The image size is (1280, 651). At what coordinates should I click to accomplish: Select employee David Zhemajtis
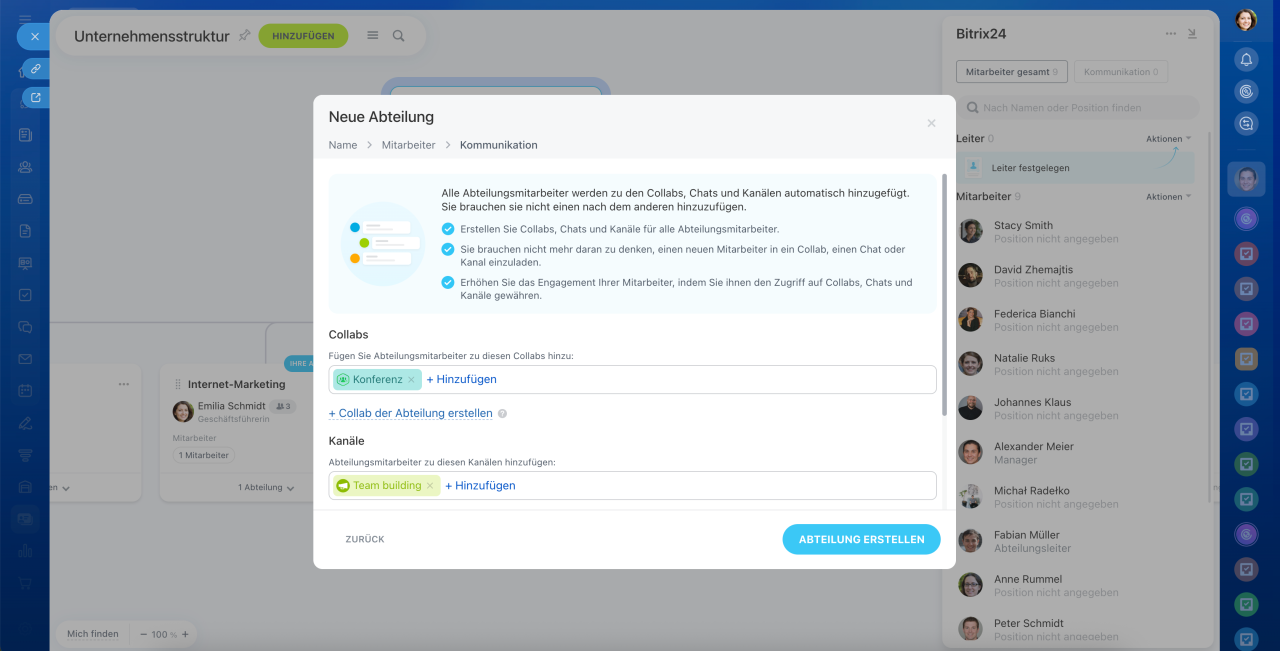pos(1075,276)
